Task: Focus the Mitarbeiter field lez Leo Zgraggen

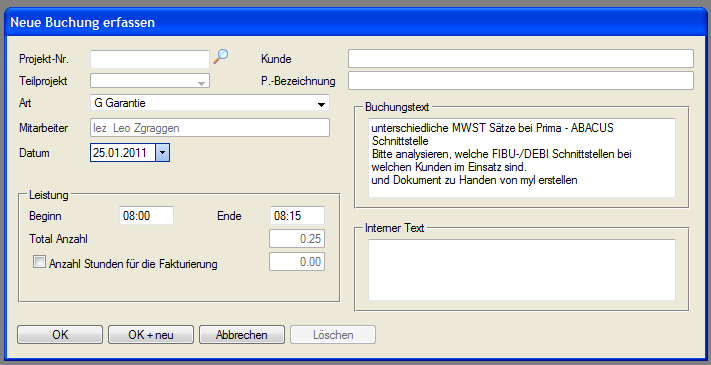Action: pos(210,128)
